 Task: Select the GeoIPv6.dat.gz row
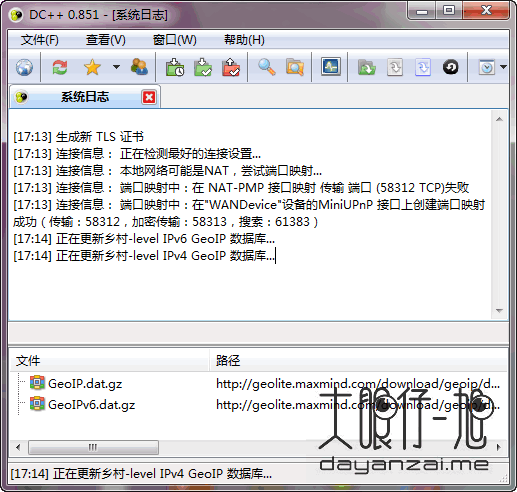pyautogui.click(x=258, y=404)
